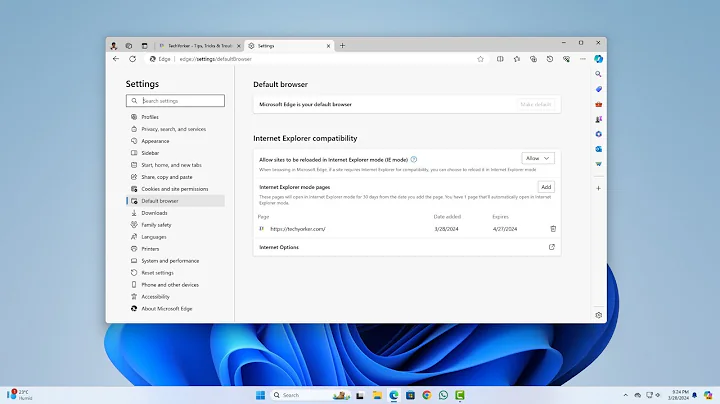The width and height of the screenshot is (720, 404).
Task: Click the Internet Options row
Action: 407,247
